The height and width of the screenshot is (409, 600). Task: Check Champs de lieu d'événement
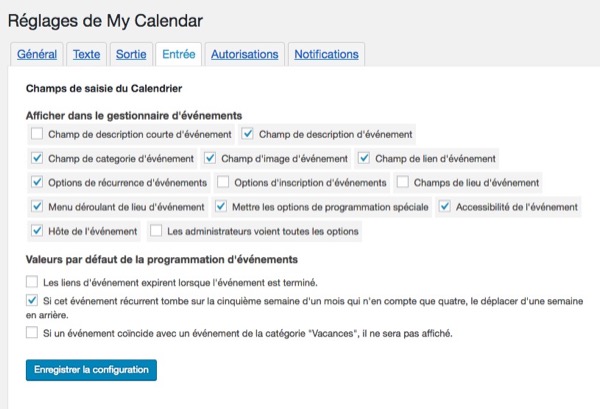402,182
